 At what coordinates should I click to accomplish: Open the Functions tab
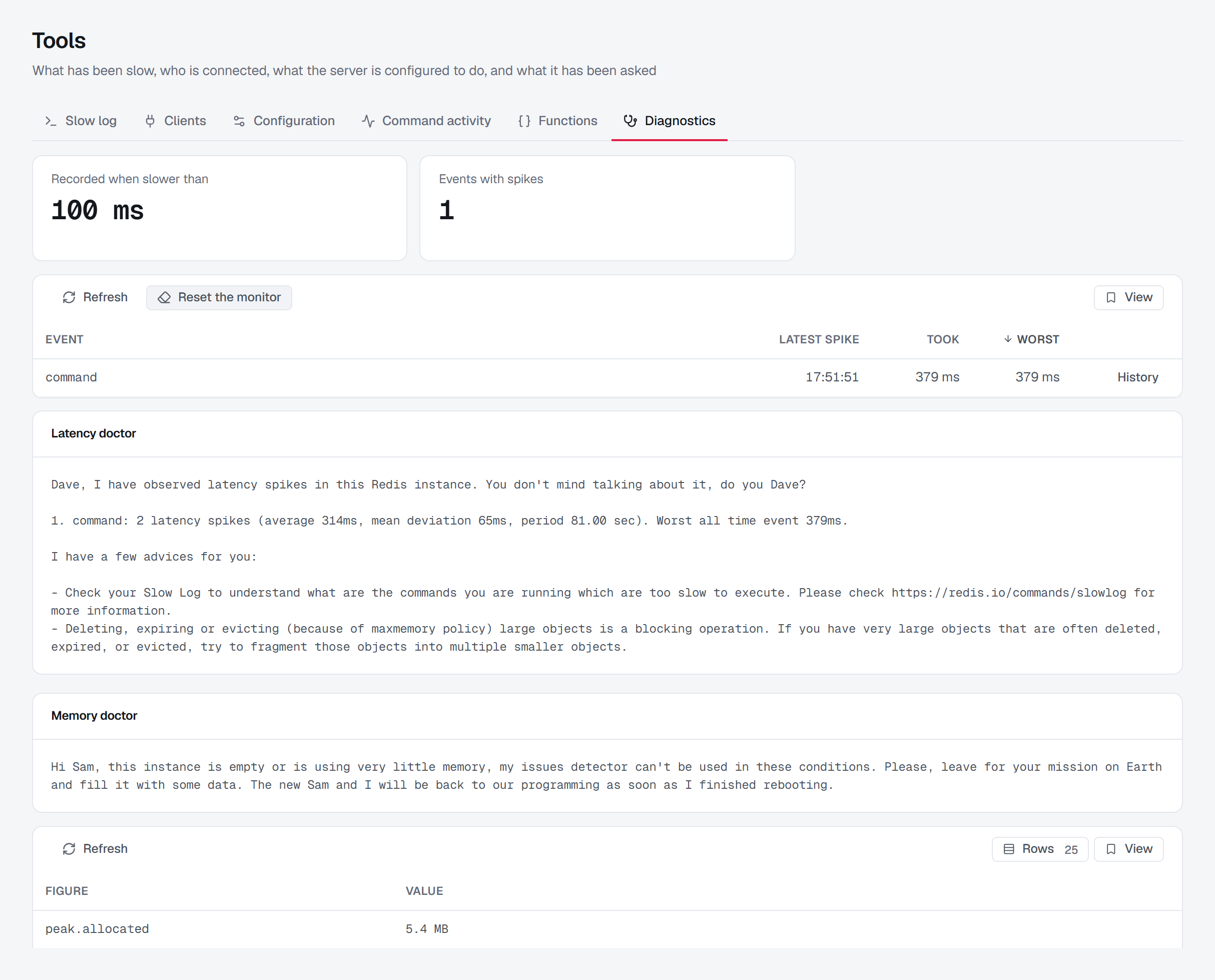coord(557,121)
